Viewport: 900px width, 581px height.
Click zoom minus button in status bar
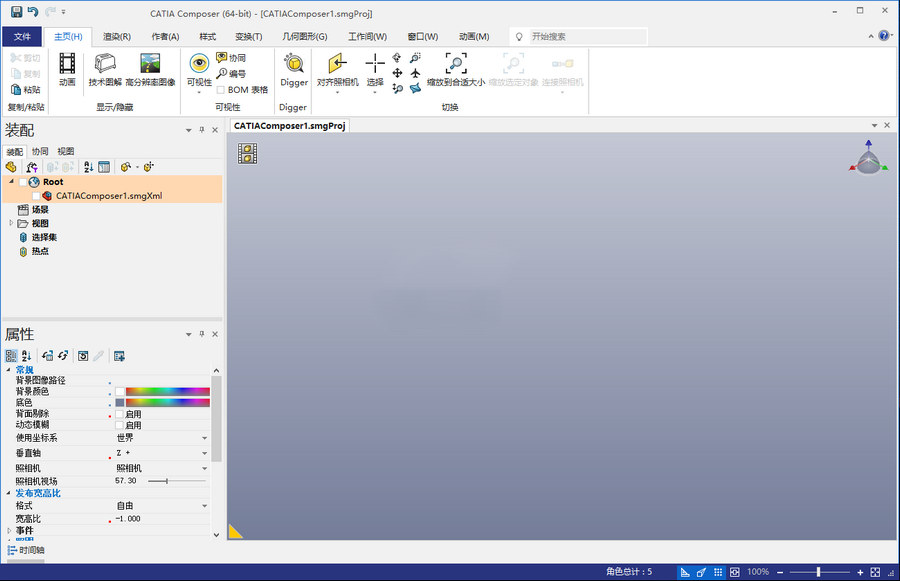pos(780,572)
